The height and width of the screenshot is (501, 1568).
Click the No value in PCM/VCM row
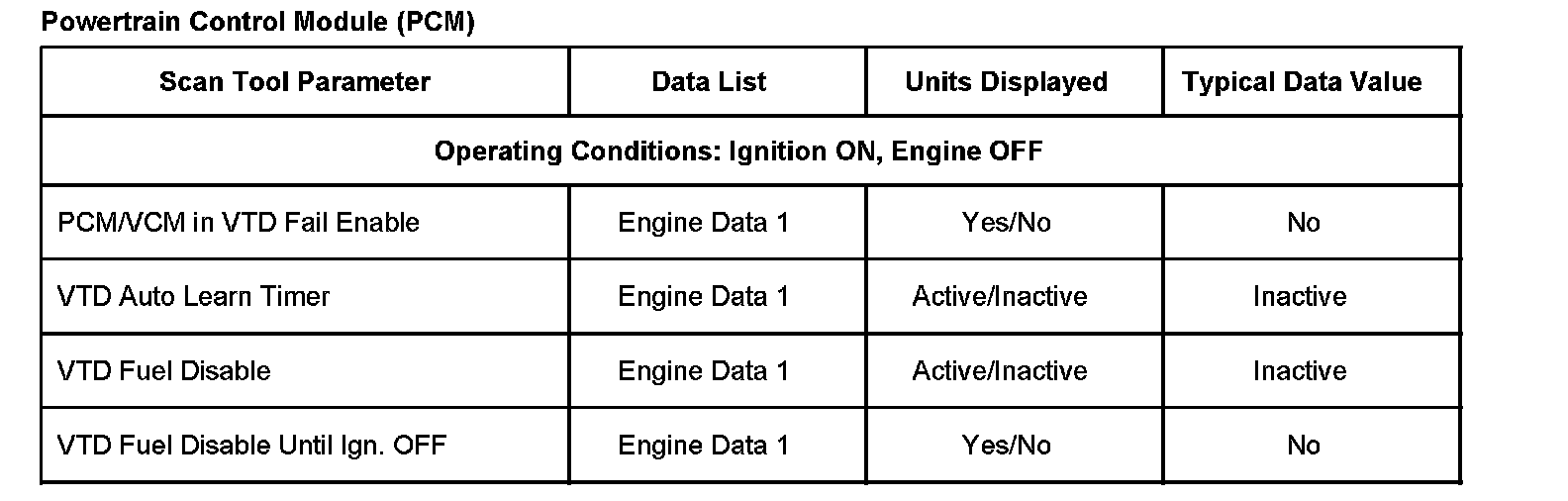pyautogui.click(x=1304, y=222)
